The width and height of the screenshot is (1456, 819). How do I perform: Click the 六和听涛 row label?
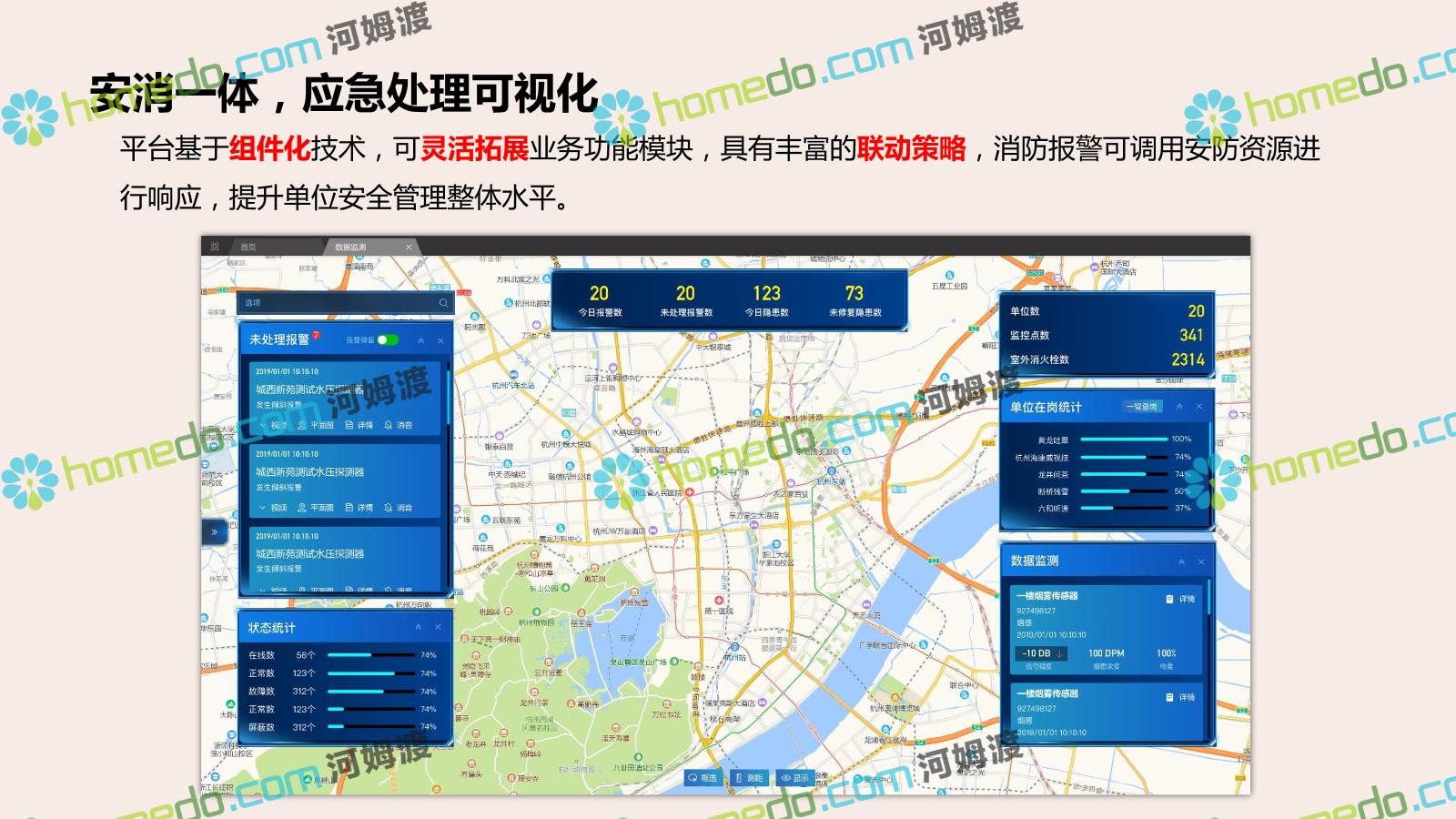coord(1054,509)
